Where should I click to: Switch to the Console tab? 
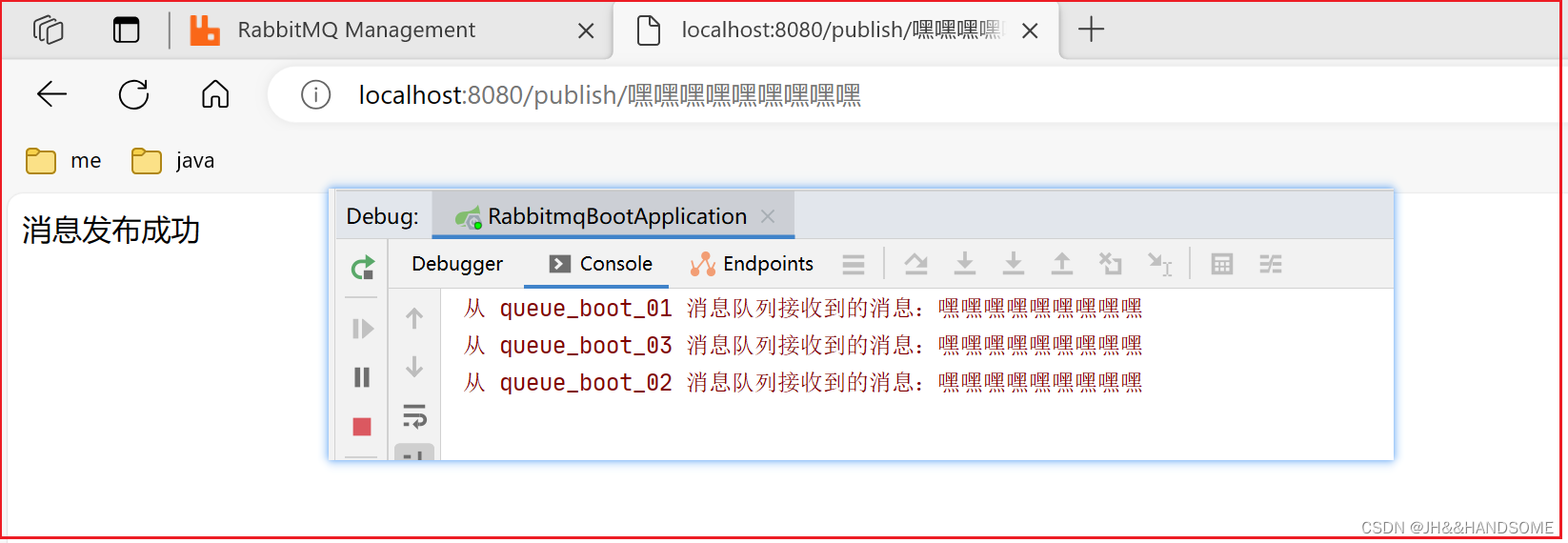tap(601, 264)
